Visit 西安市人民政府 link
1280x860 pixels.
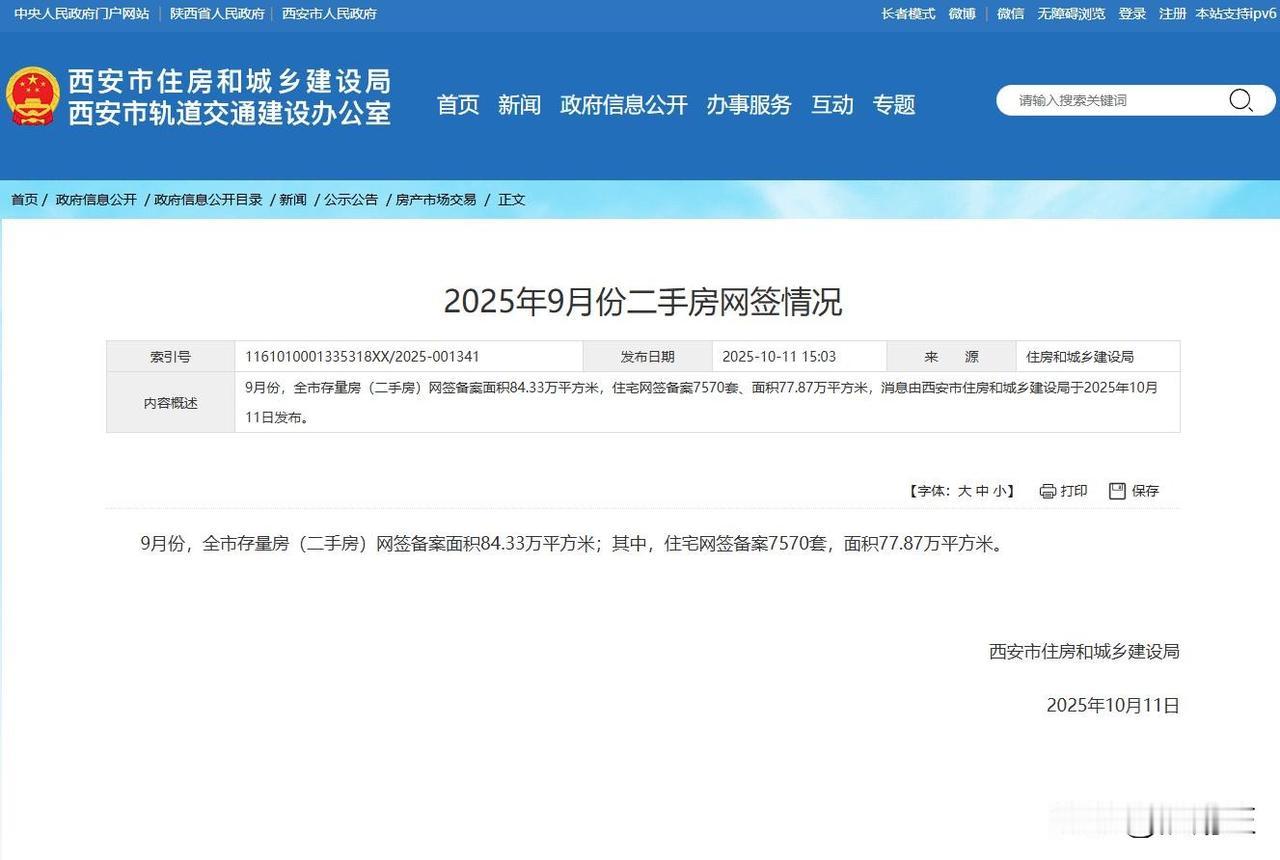tap(330, 14)
